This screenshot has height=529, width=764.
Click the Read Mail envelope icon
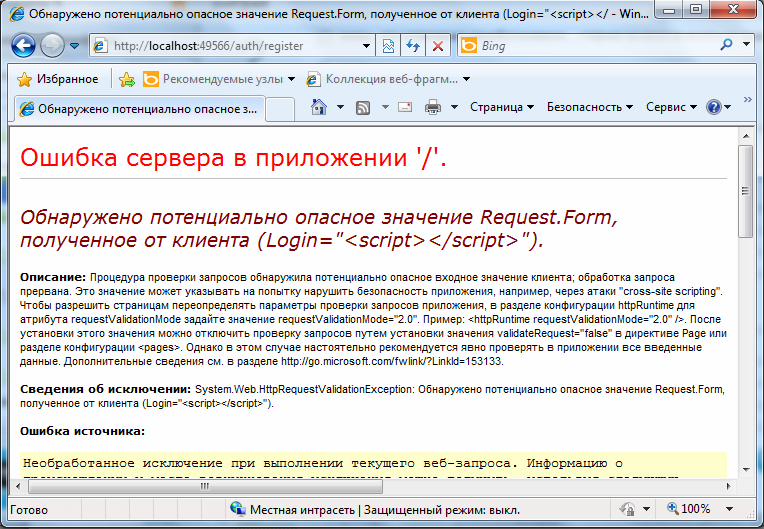405,107
